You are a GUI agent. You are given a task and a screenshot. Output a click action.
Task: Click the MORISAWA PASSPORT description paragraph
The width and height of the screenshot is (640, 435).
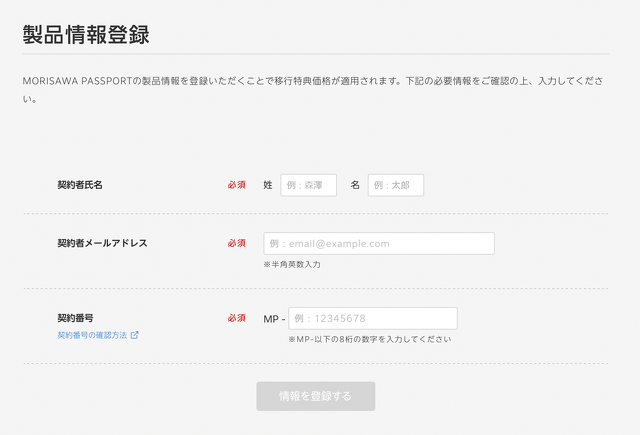312,79
